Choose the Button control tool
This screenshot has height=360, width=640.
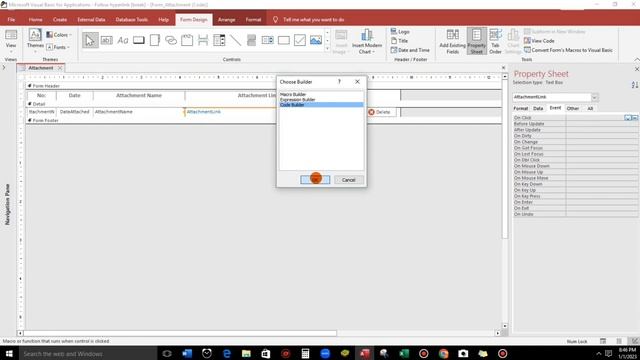(139, 40)
